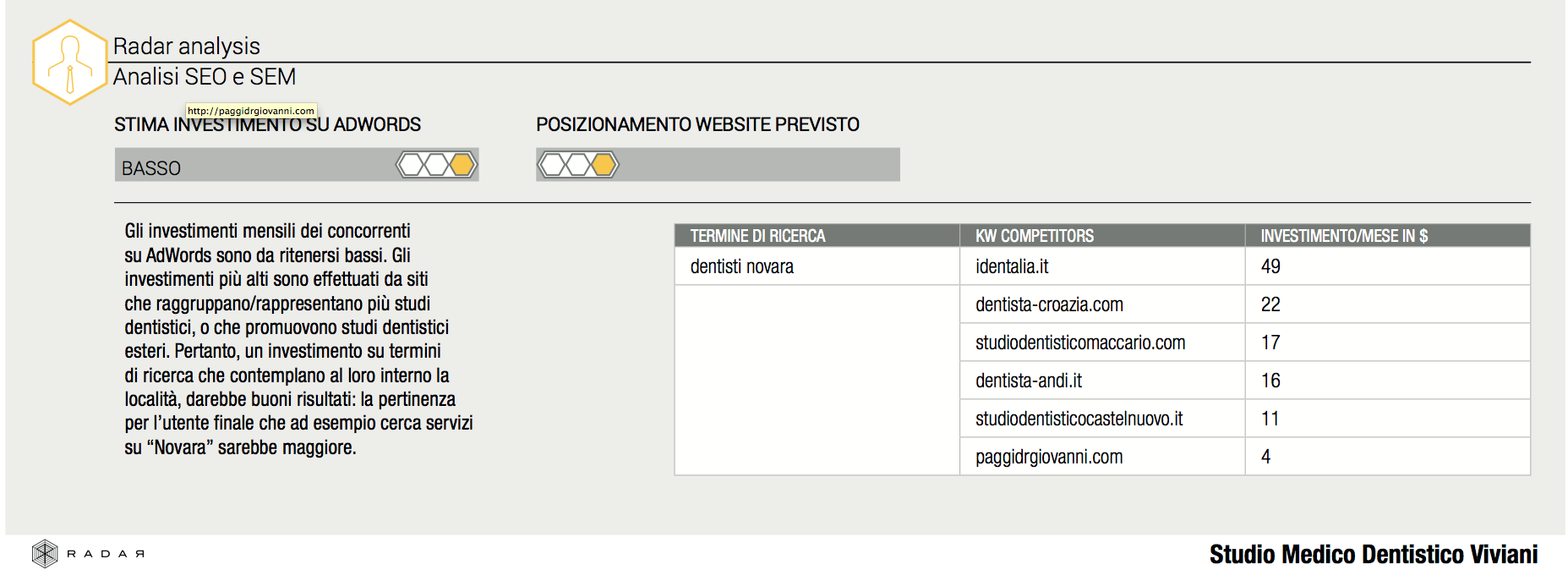
Task: Click the middle hexagon in the BASSO bar
Action: point(436,164)
